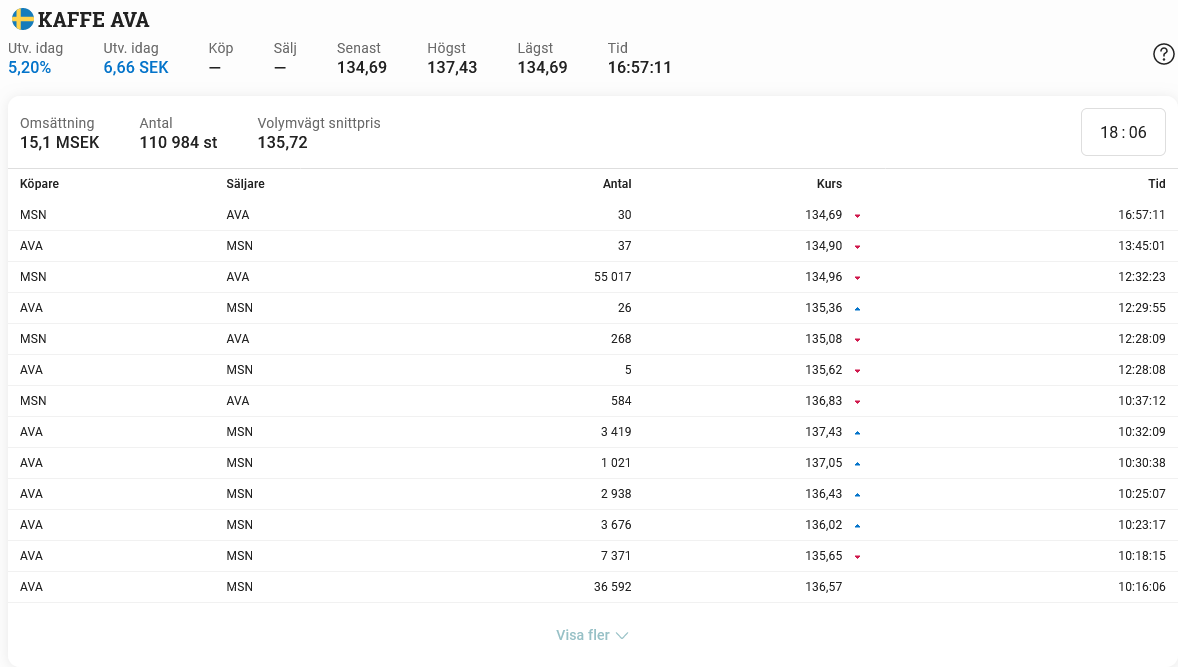Click the down arrow beside price 135,65
This screenshot has height=667, width=1178.
tap(857, 557)
